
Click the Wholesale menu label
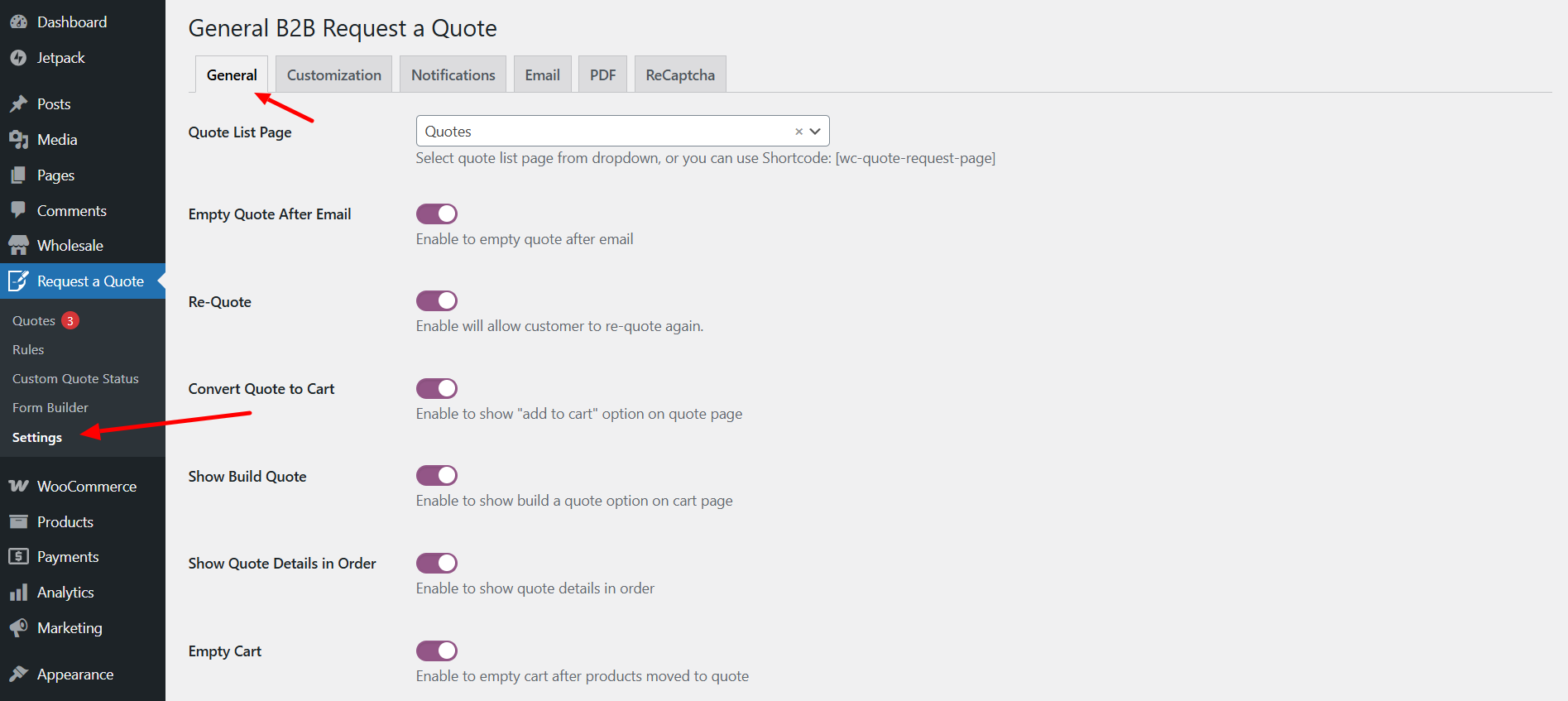click(x=70, y=246)
